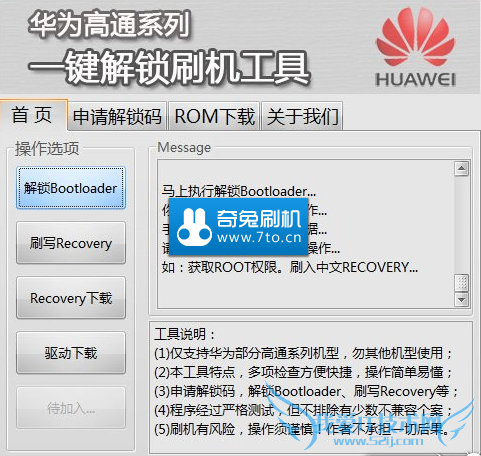Viewport: 481px width, 456px height.
Task: Click the 工具说明 description panel
Action: [311, 387]
